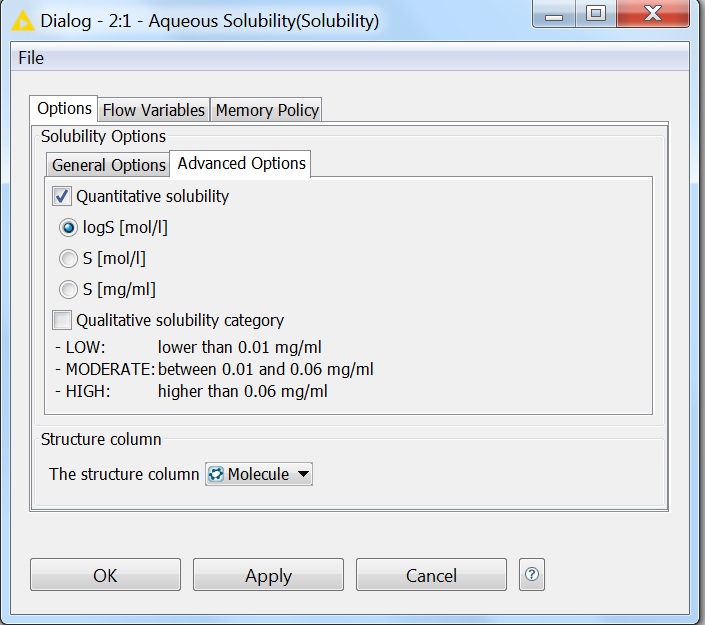Choose the S [mol/l] radio option
705x625 pixels.
tap(68, 259)
